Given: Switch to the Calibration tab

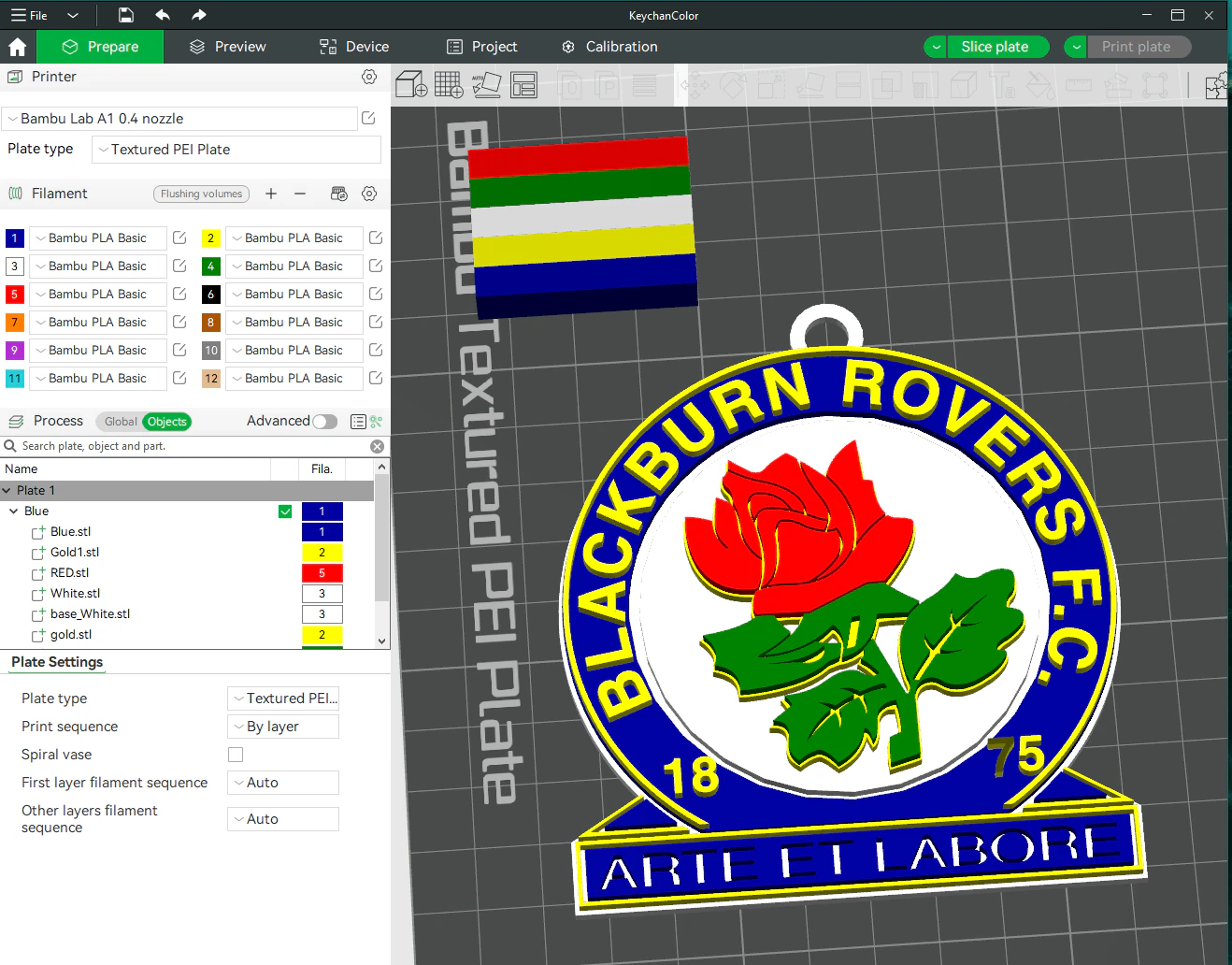Looking at the screenshot, I should (x=609, y=47).
